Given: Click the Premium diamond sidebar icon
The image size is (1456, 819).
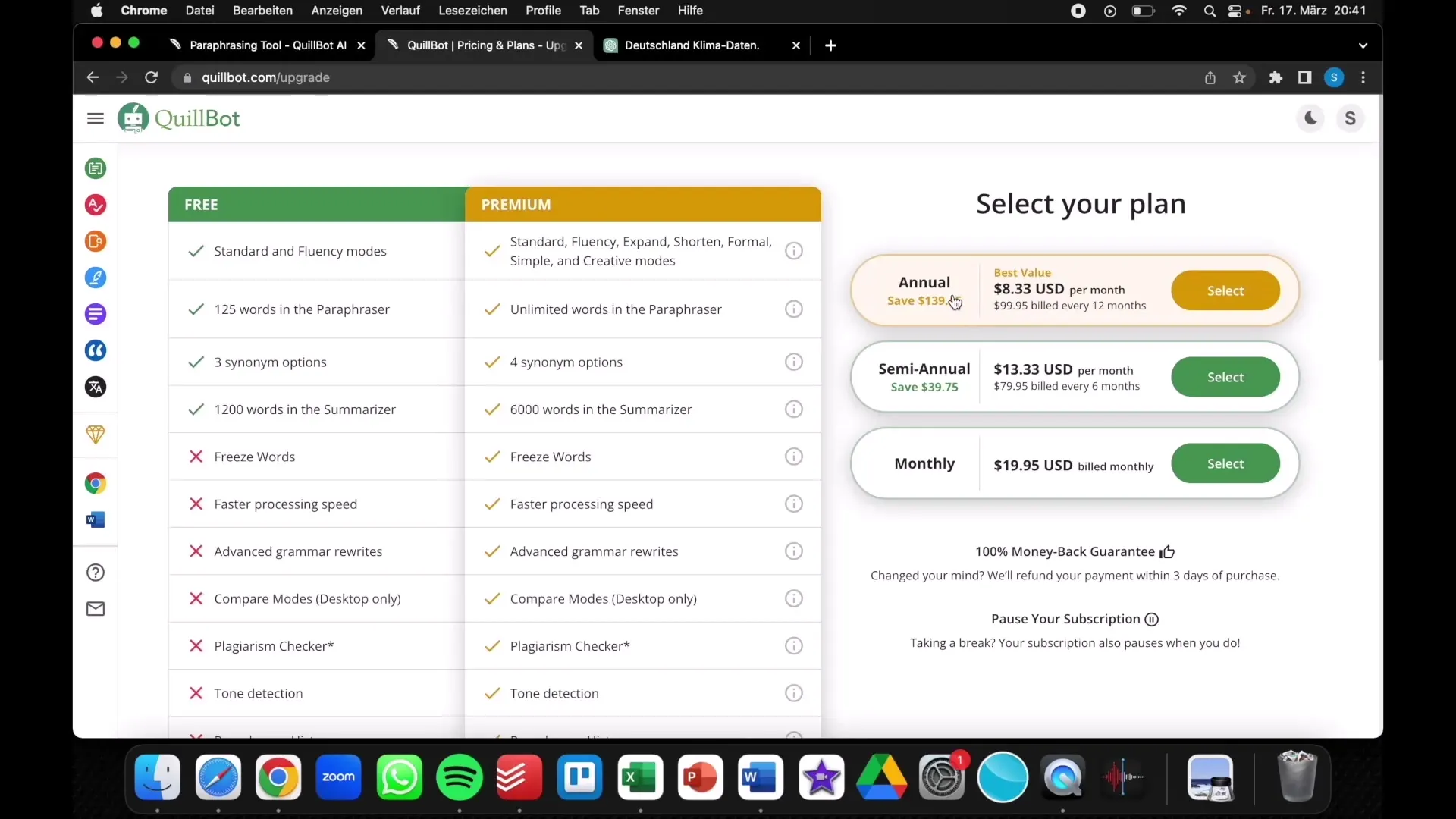Looking at the screenshot, I should click(x=96, y=435).
